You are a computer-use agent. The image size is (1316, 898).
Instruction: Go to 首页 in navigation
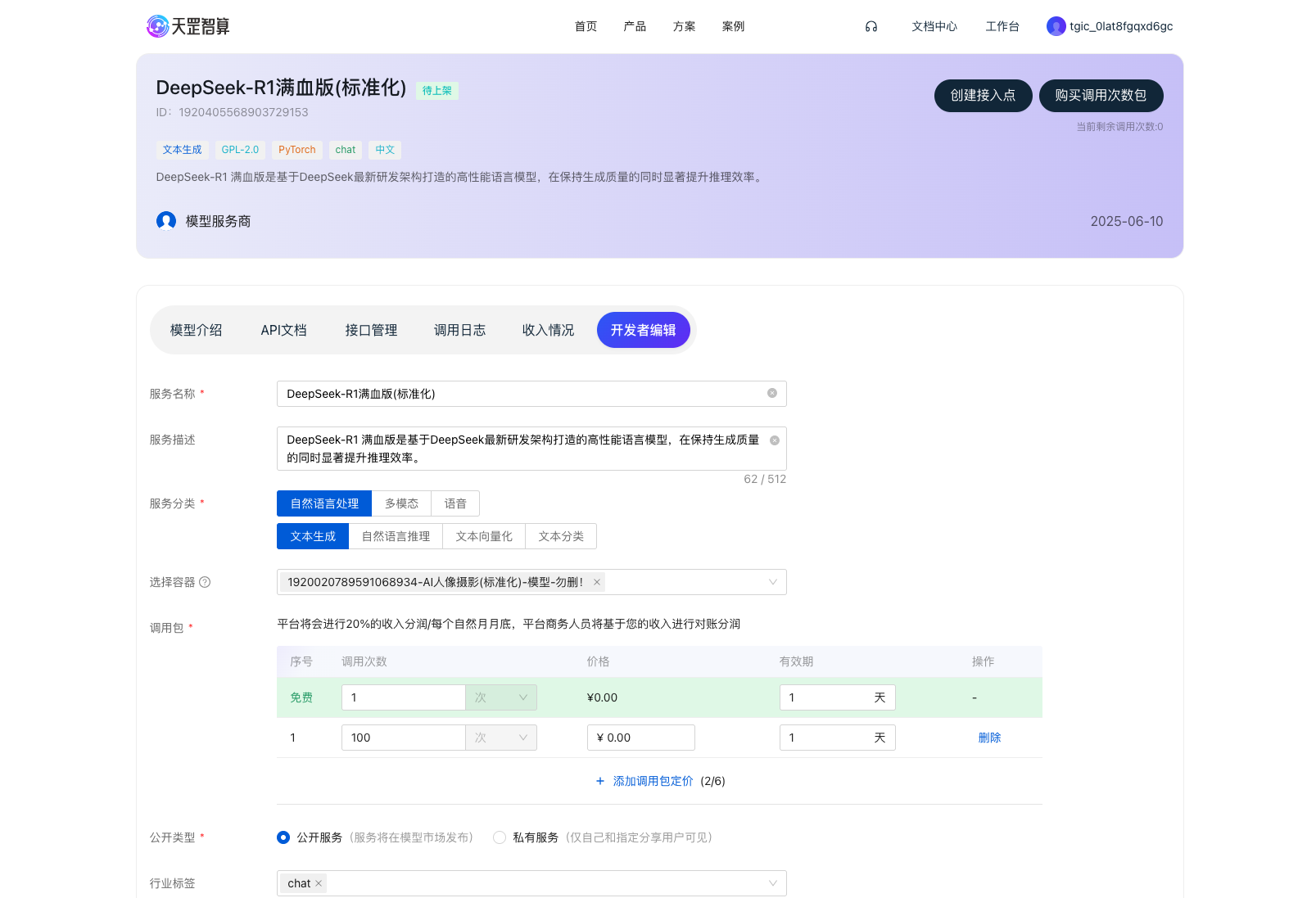586,26
